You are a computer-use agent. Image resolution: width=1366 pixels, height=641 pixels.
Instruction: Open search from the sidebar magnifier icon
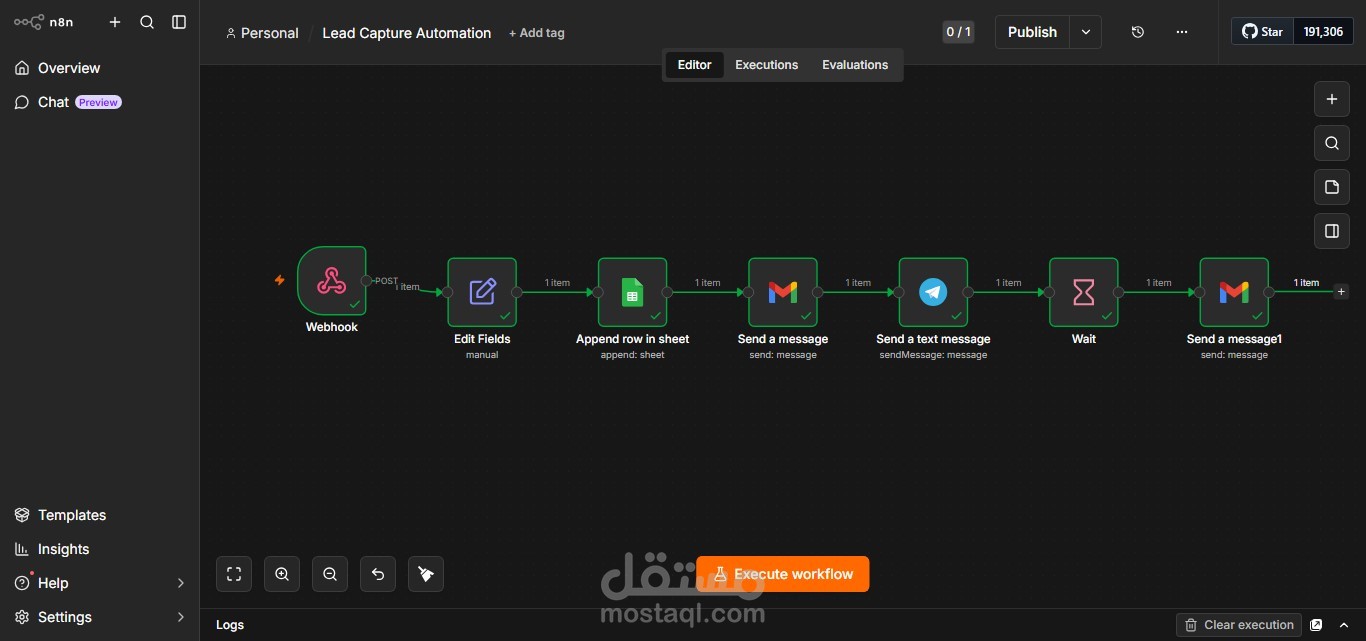coord(147,22)
